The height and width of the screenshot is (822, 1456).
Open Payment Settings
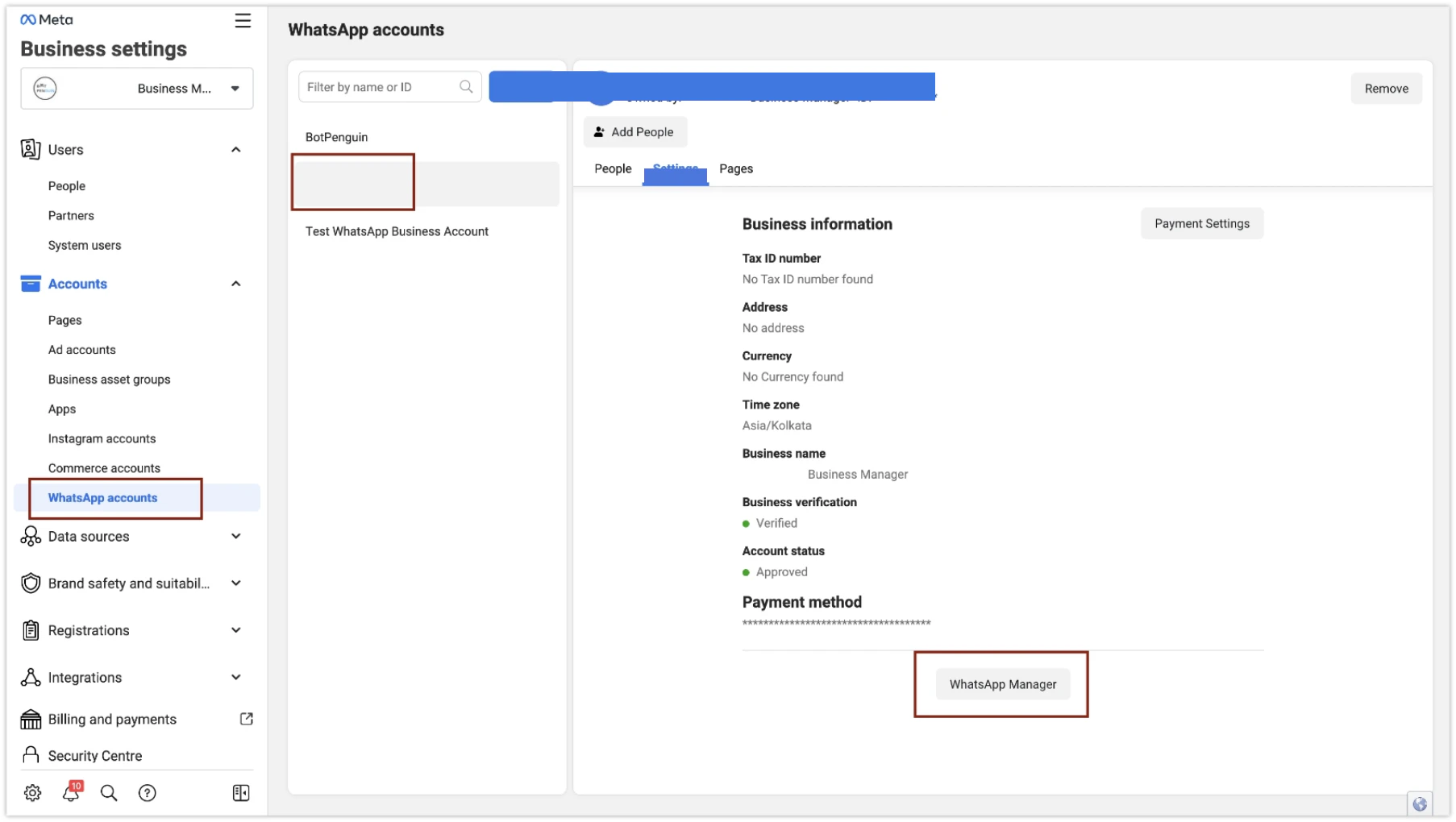[1201, 224]
